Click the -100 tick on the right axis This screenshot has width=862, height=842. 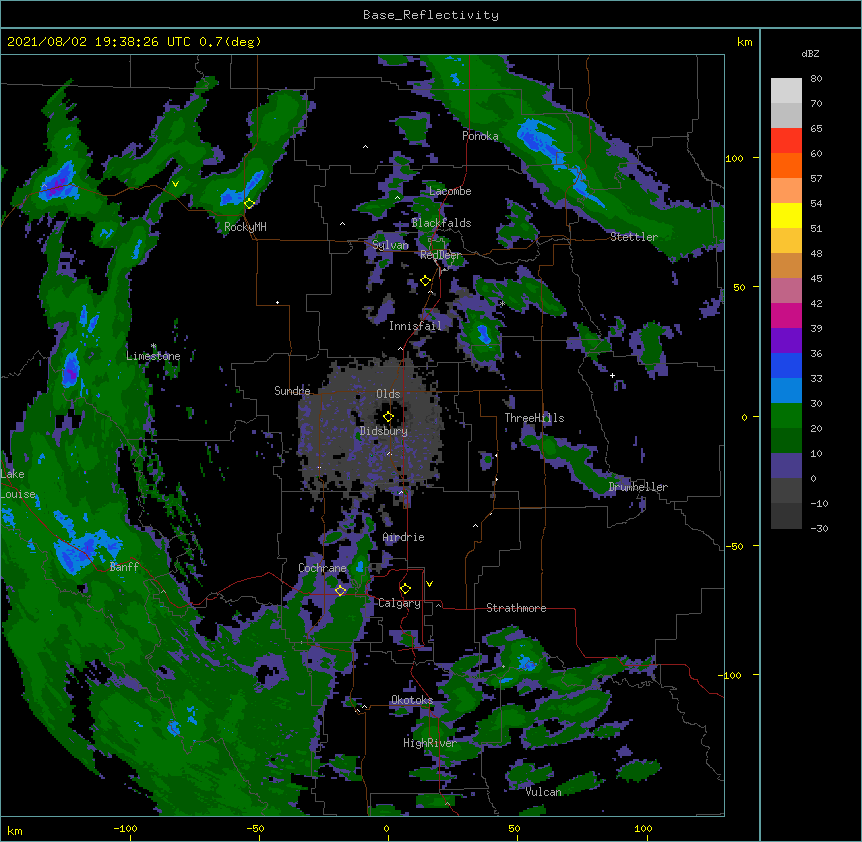731,675
